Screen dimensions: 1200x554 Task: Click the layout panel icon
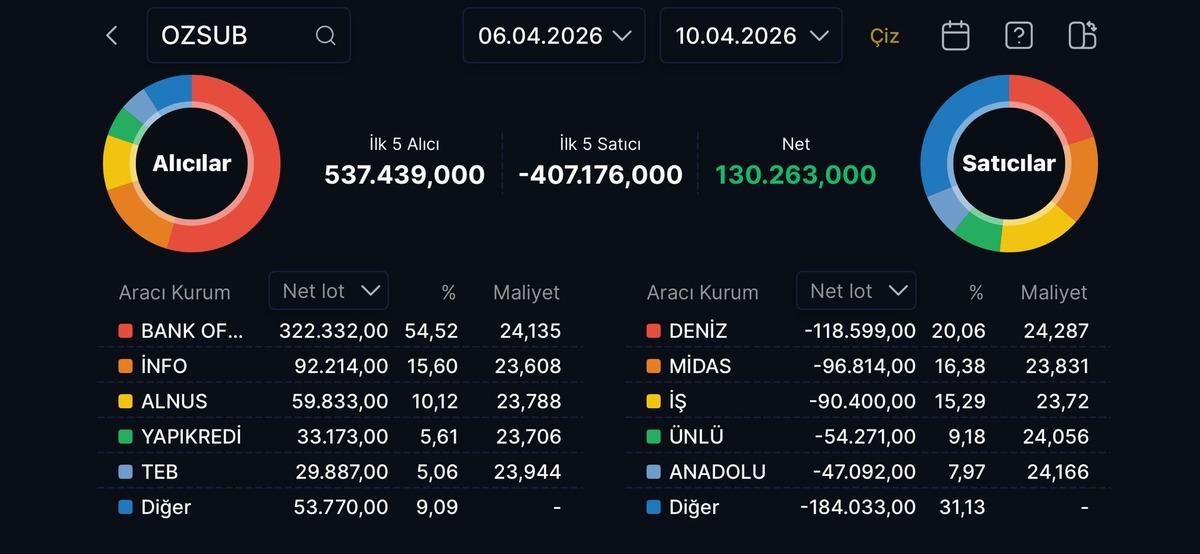[x=1082, y=36]
